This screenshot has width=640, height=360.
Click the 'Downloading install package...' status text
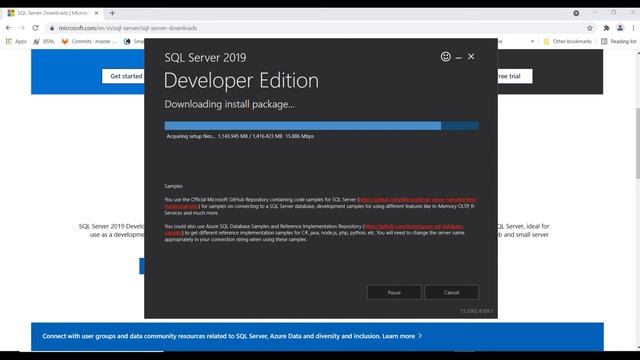(x=229, y=104)
